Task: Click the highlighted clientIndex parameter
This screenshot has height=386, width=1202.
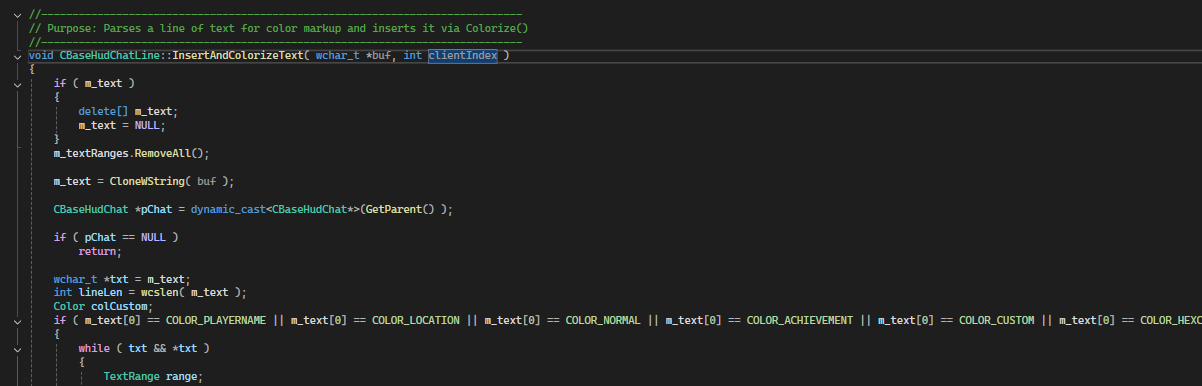Action: coord(463,56)
